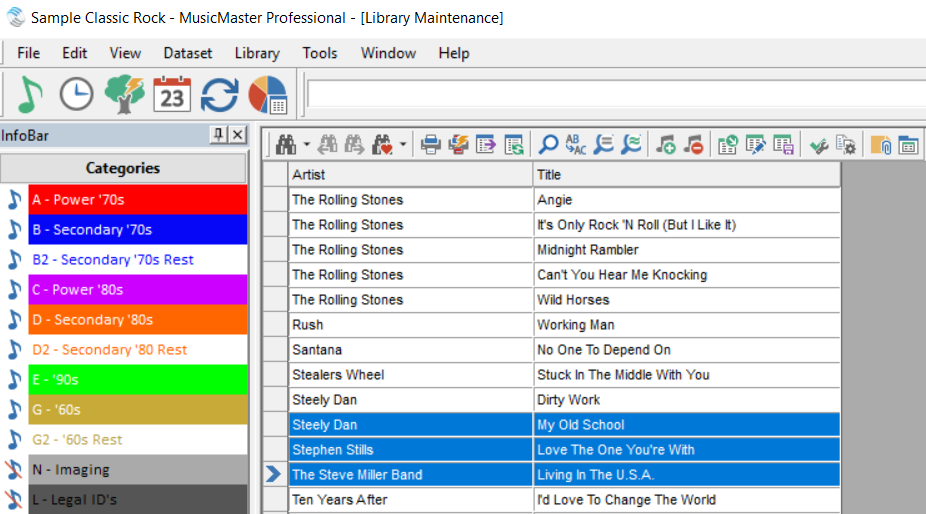926x514 pixels.
Task: Click the Artist column header
Action: [411, 175]
